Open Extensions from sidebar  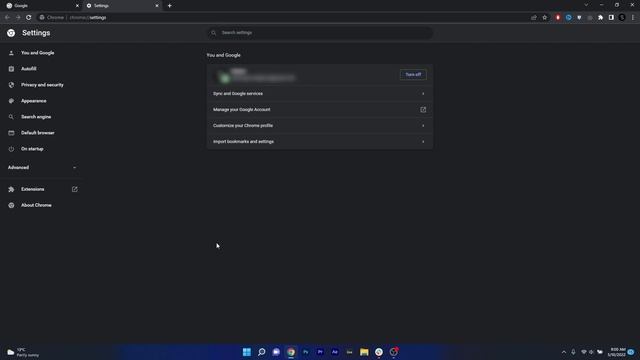tap(33, 189)
